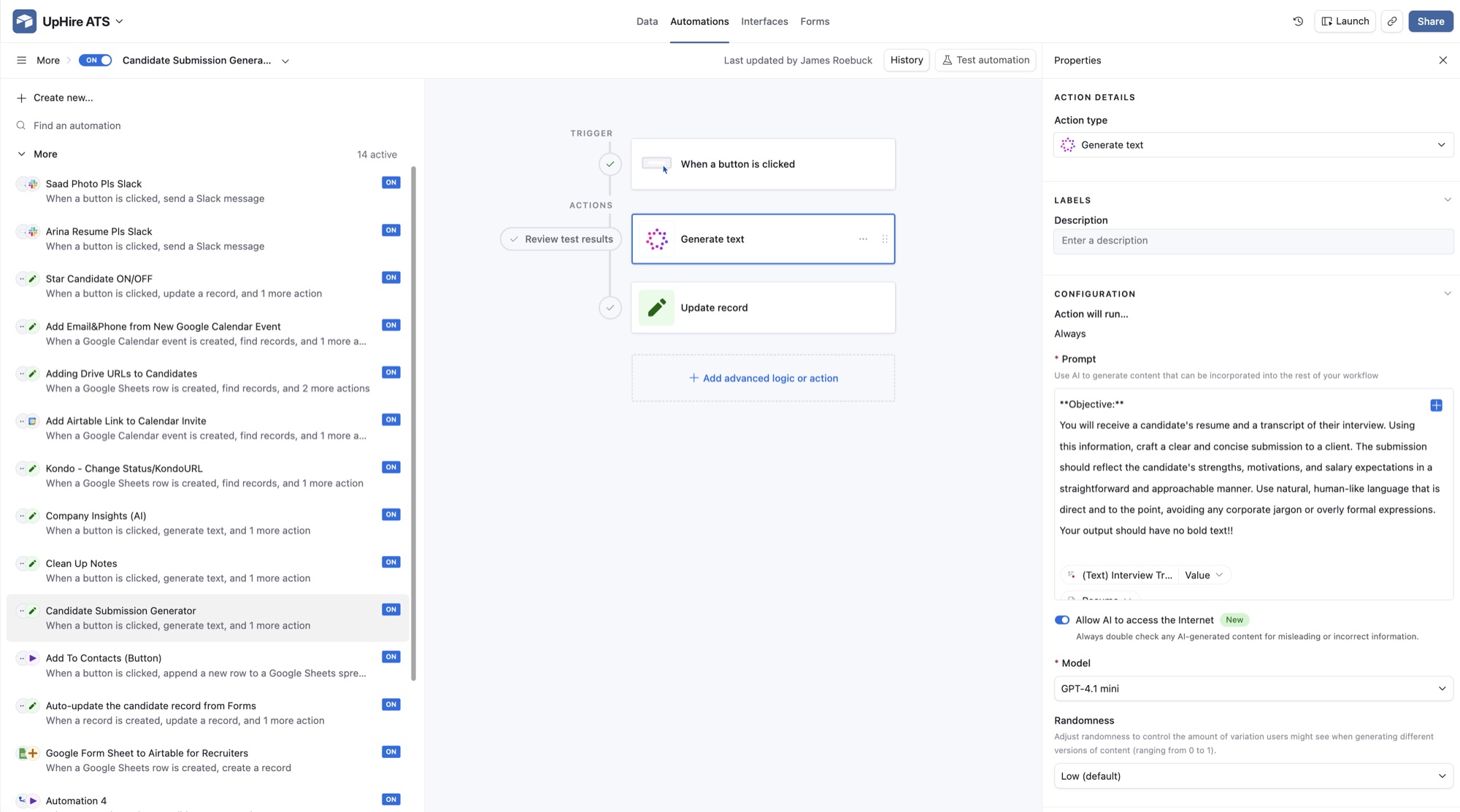Toggle ON badge for Saad Photo Pls Slack

[391, 182]
